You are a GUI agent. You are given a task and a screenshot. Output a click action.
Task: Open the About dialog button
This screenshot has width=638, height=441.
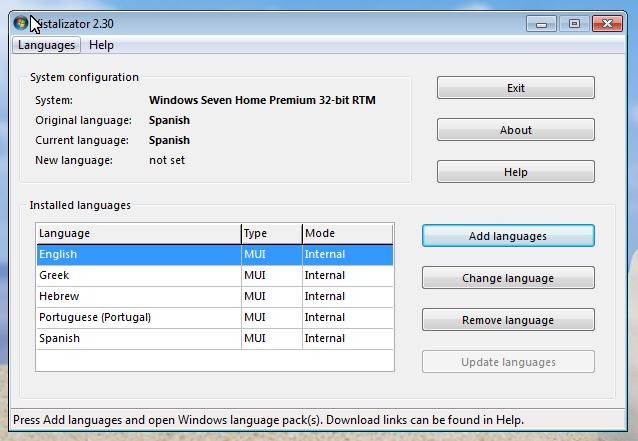[516, 130]
